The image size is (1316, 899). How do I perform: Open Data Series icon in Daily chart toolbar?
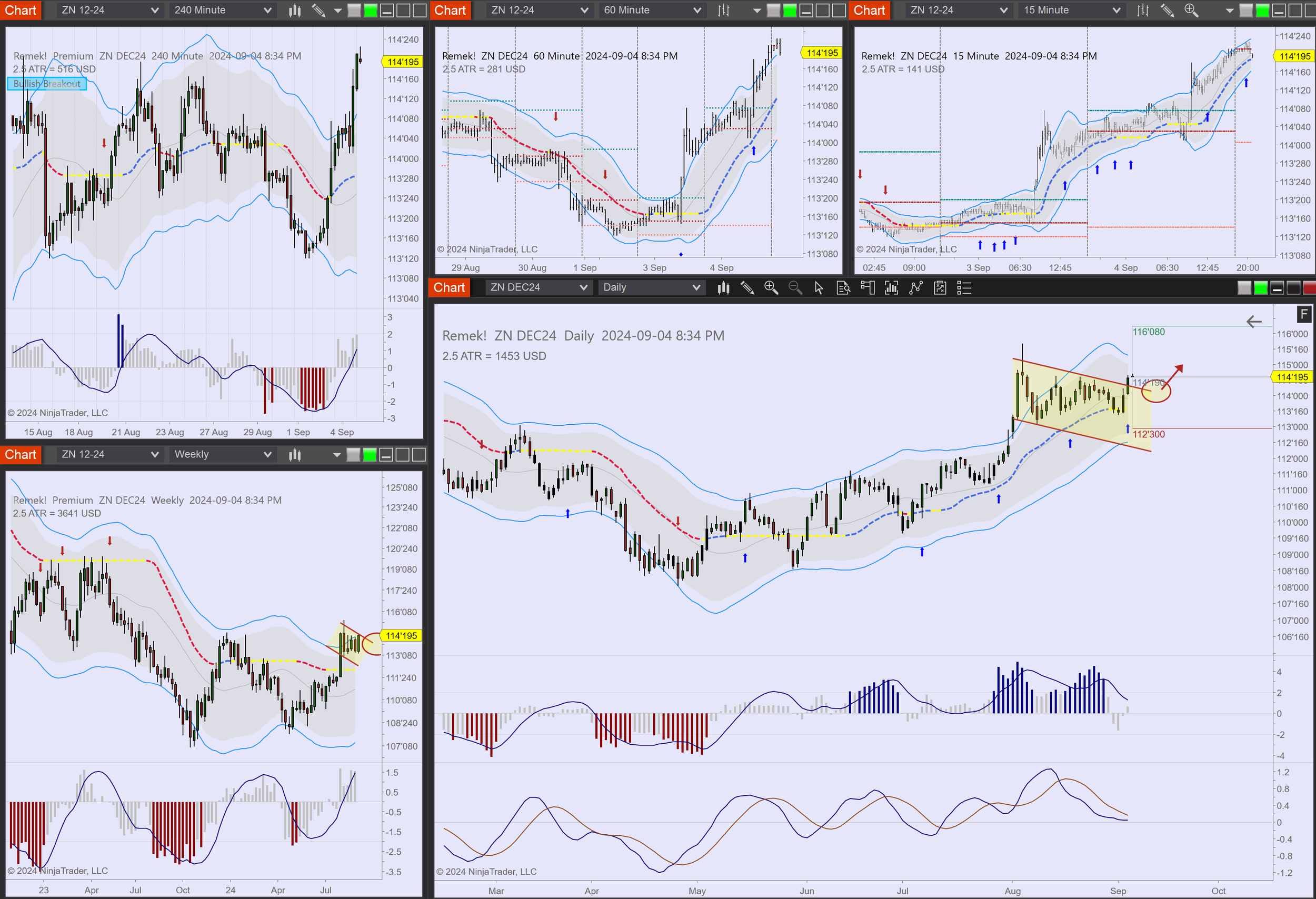pos(891,287)
